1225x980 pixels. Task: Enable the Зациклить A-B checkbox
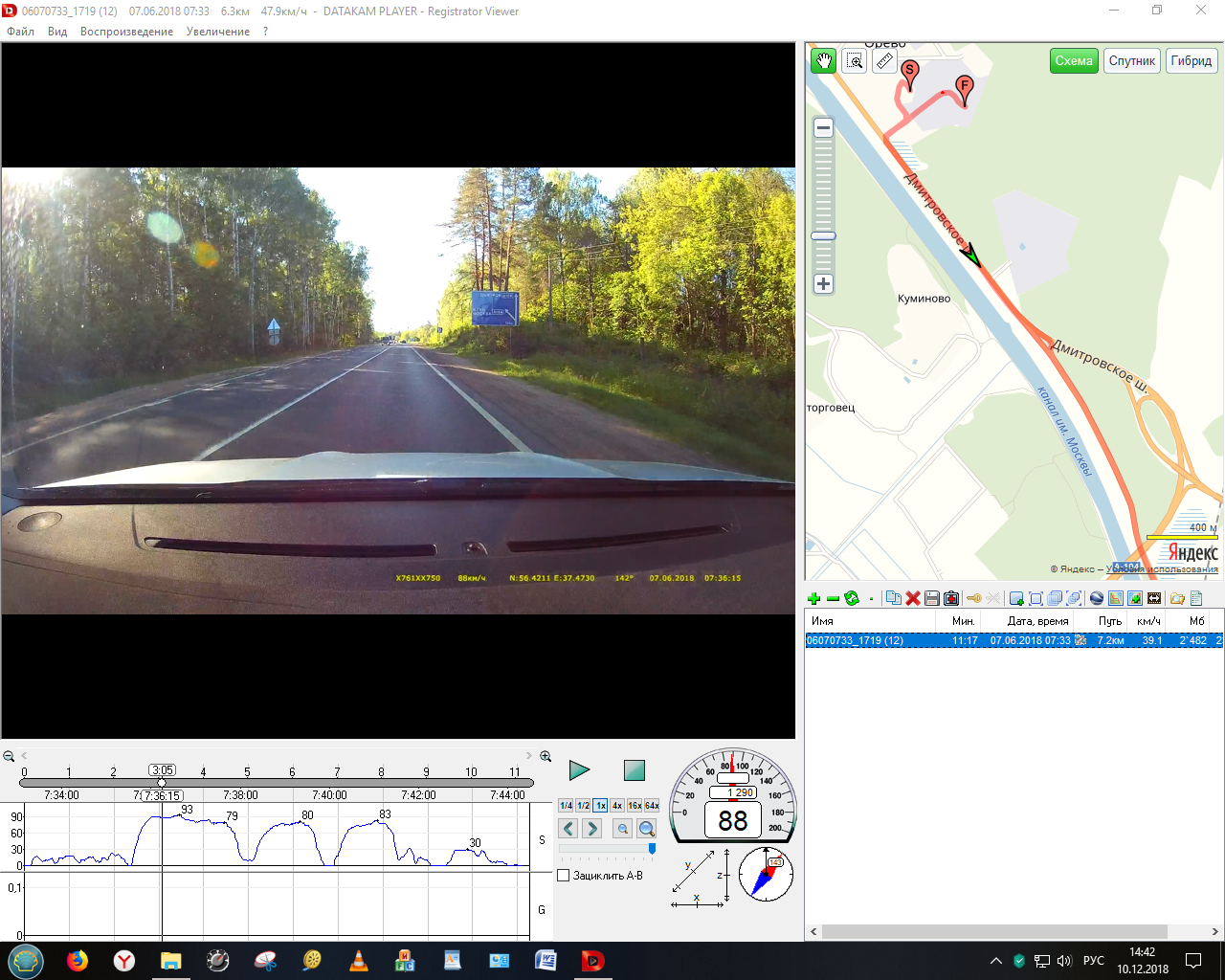(564, 876)
